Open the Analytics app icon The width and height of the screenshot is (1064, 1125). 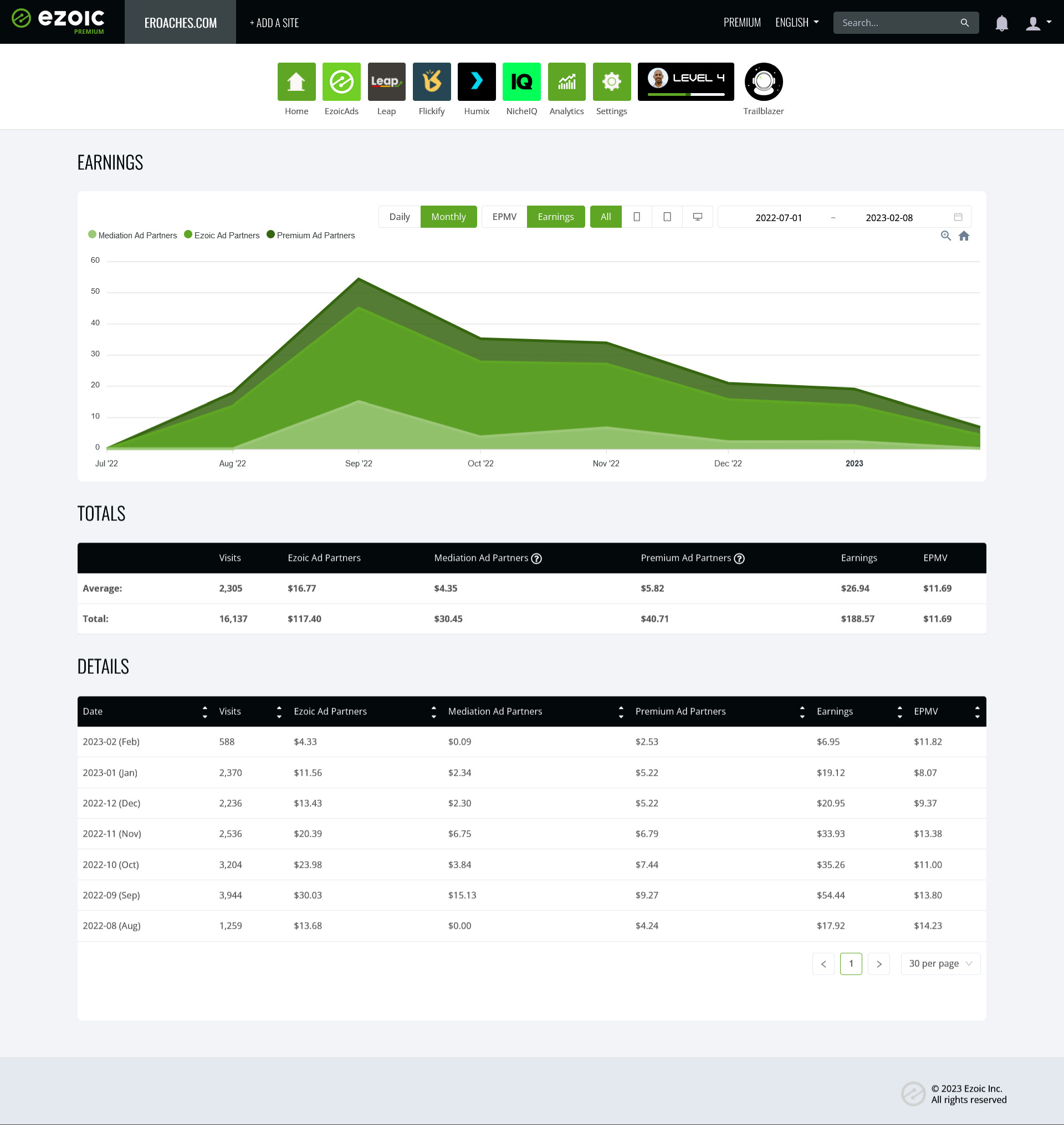[566, 81]
